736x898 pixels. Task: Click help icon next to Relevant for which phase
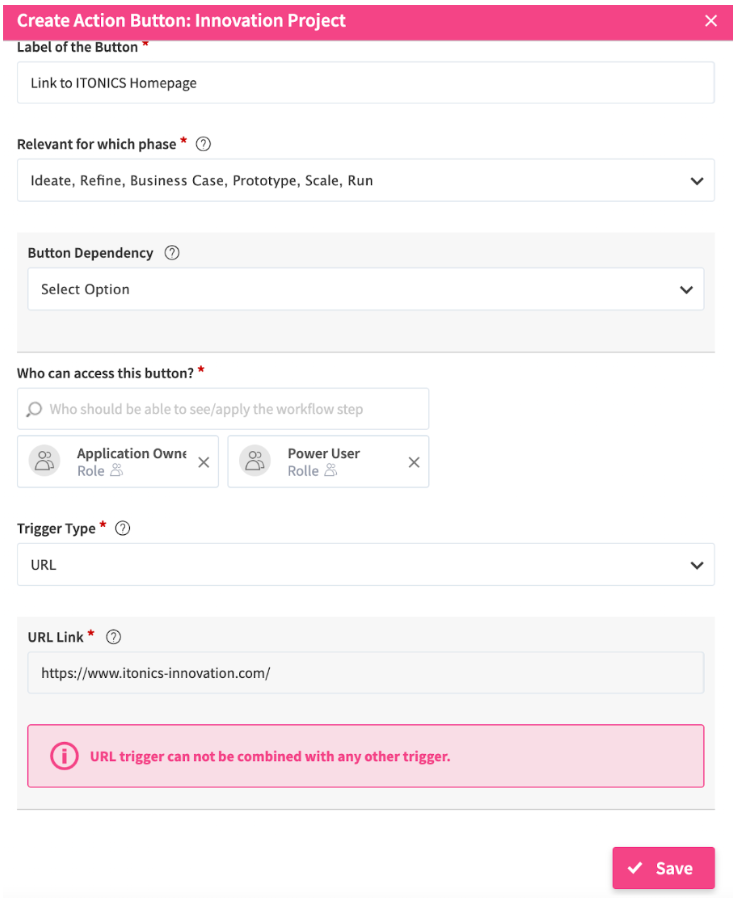pyautogui.click(x=203, y=144)
